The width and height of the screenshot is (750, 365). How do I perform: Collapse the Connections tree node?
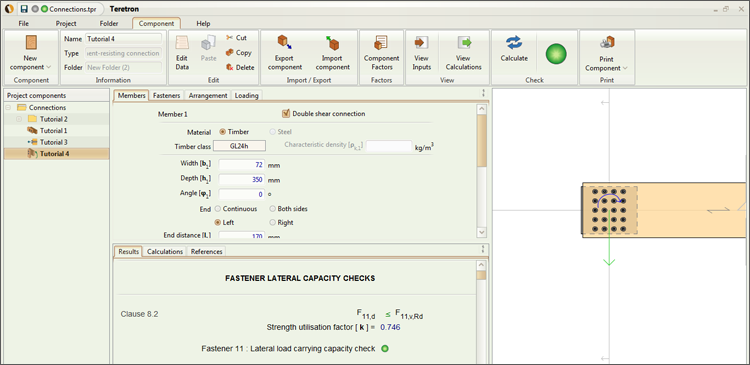[8, 108]
